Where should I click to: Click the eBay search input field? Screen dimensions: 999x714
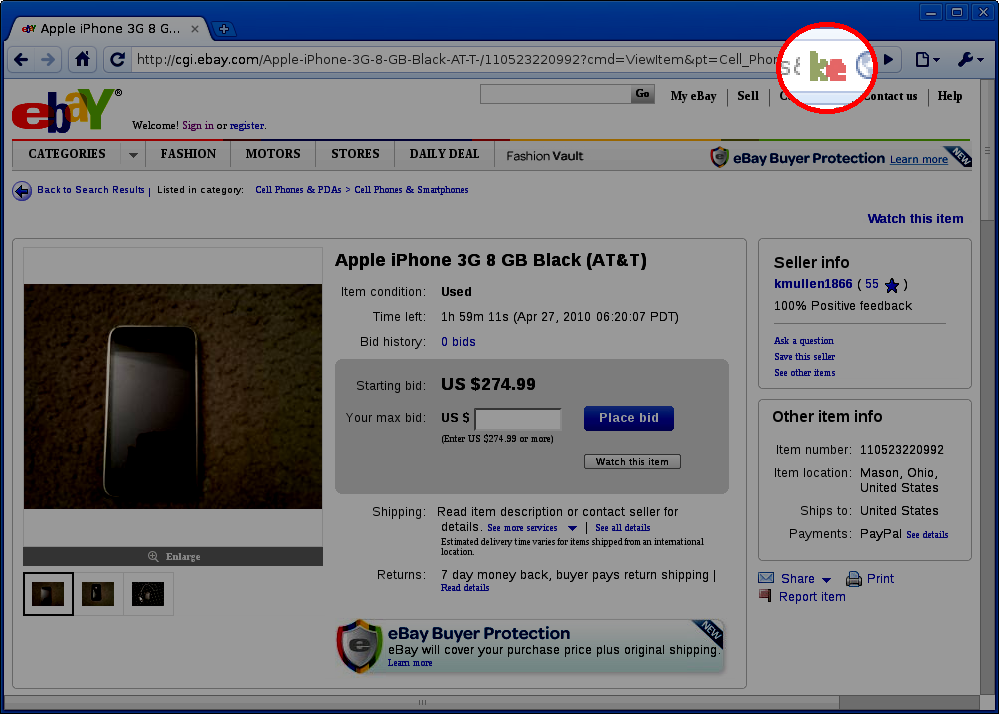coord(556,94)
